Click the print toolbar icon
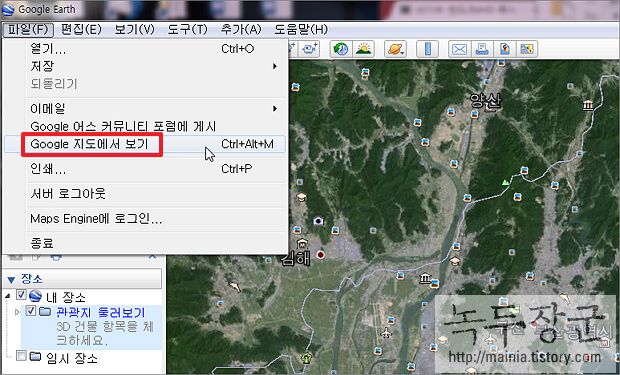The width and height of the screenshot is (620, 375). (482, 49)
